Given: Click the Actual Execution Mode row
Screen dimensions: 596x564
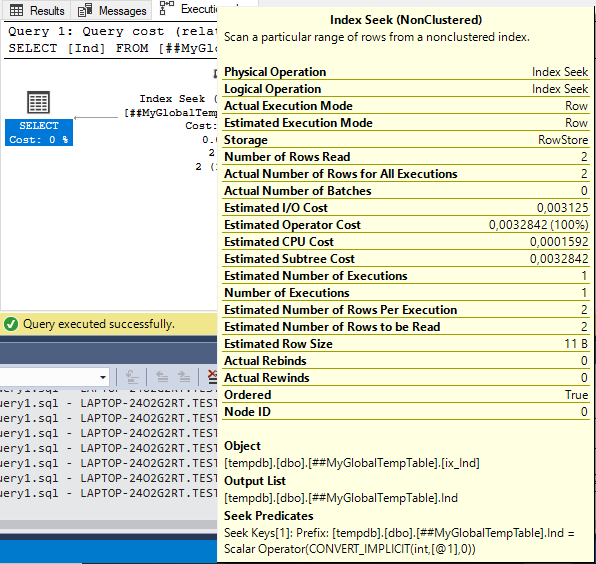Looking at the screenshot, I should coord(406,106).
